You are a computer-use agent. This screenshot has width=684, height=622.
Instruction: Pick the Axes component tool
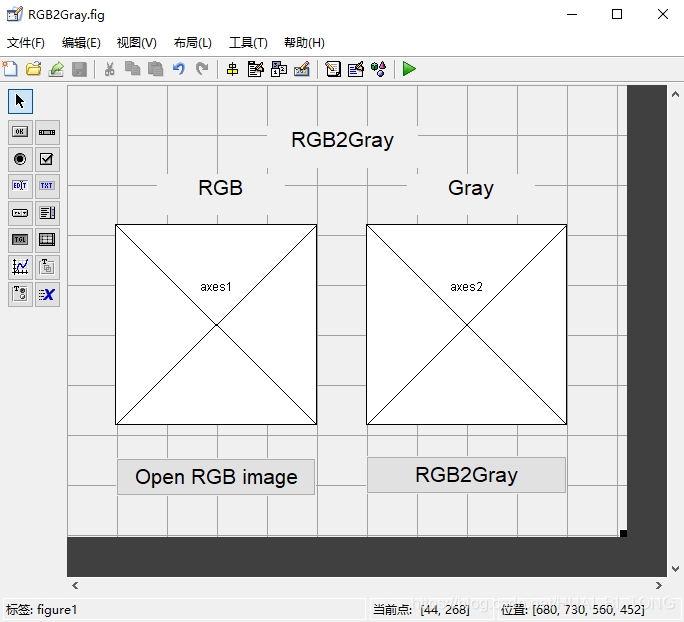tap(20, 267)
